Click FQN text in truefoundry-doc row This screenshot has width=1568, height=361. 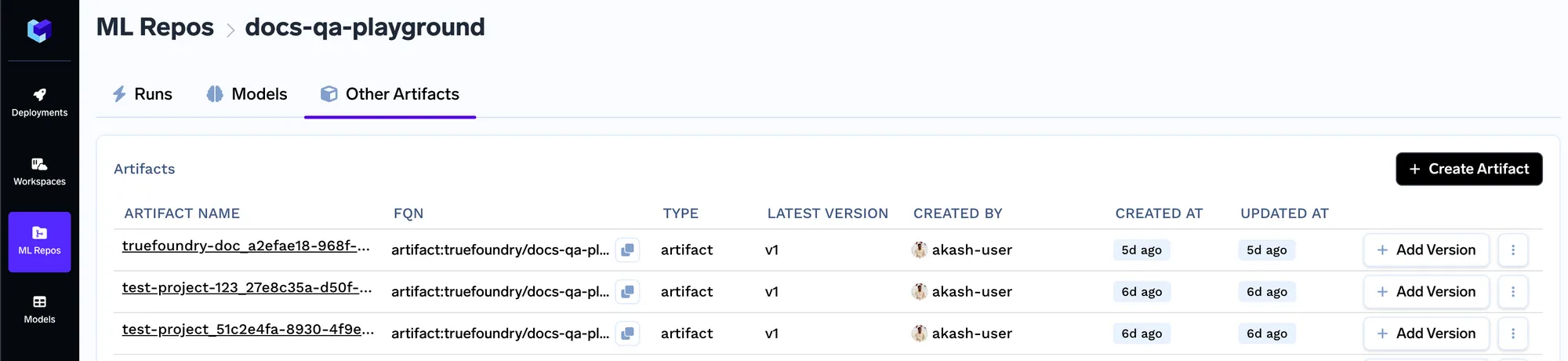(500, 250)
